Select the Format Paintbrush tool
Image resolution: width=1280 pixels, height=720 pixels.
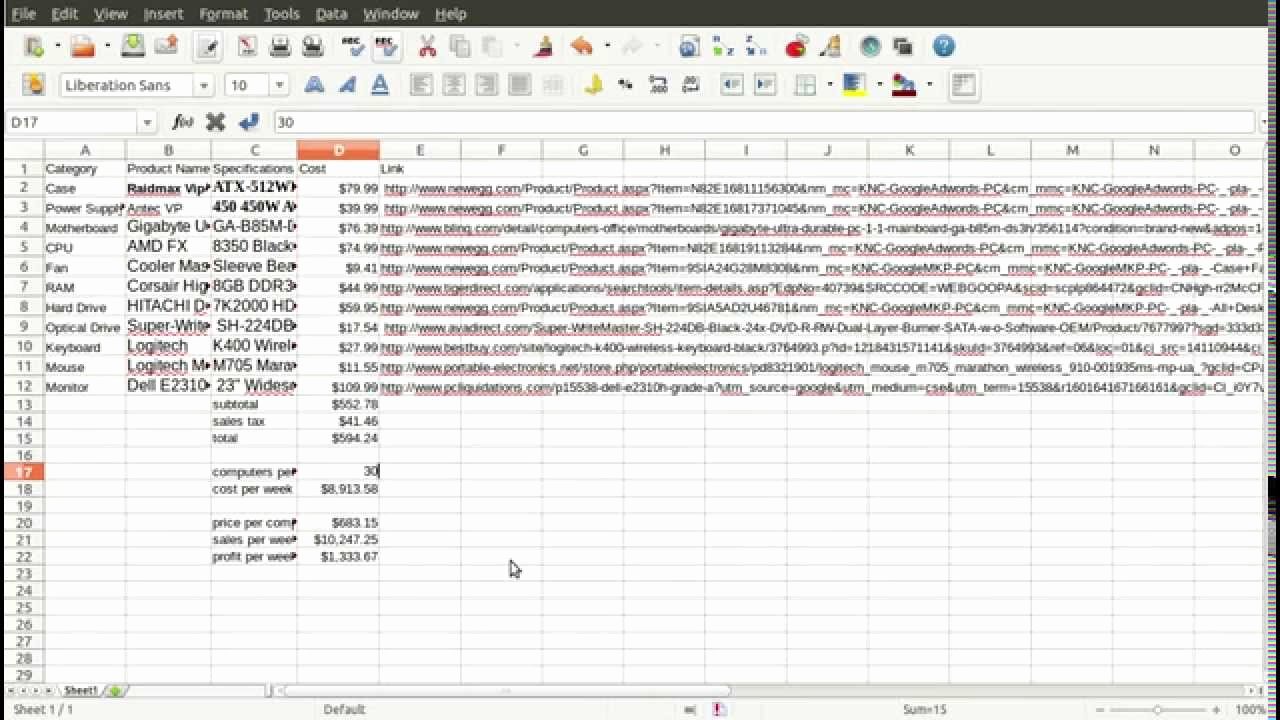click(543, 46)
